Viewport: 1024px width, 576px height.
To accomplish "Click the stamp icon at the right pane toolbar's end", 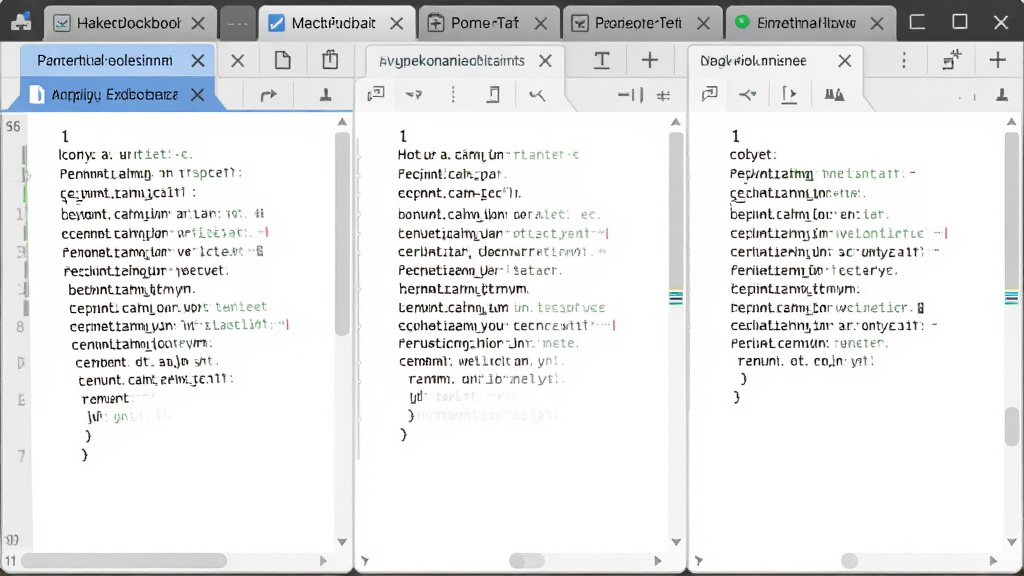I will [1002, 95].
